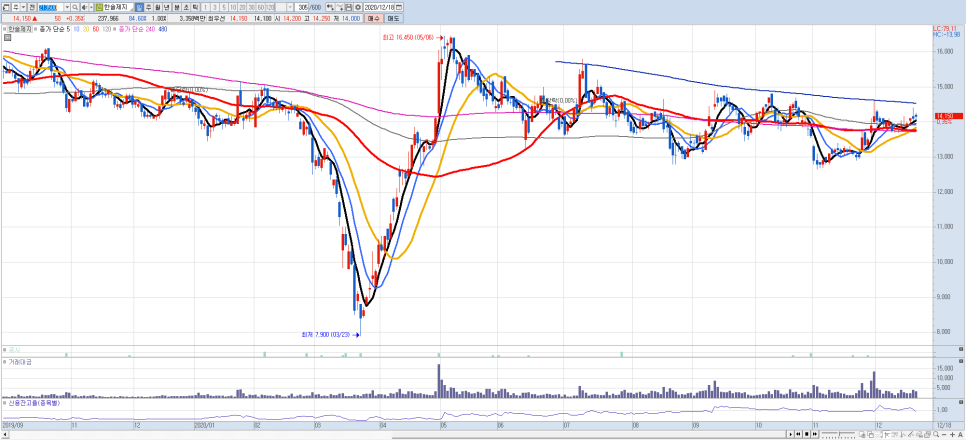Click the stock code input field

coord(51,7)
